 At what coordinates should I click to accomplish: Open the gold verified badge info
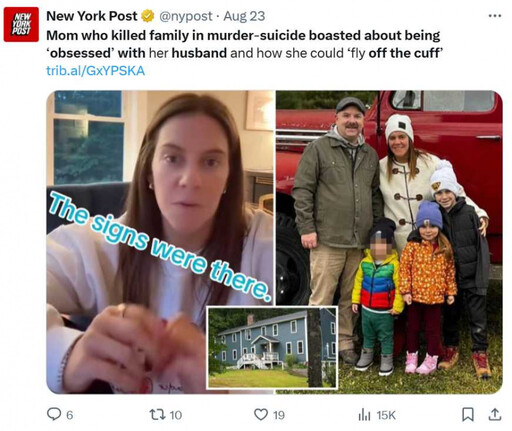click(148, 16)
